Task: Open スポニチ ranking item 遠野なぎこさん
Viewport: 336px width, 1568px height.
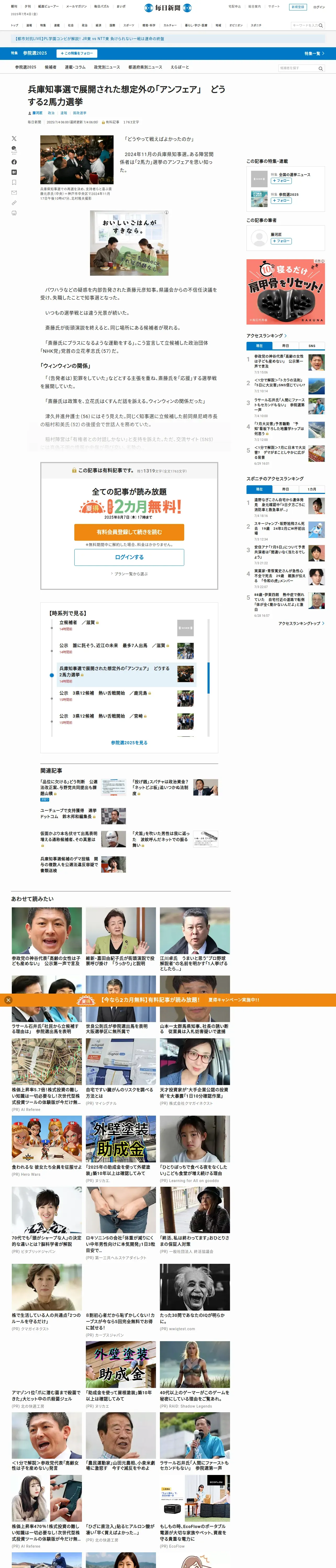Action: [x=279, y=505]
